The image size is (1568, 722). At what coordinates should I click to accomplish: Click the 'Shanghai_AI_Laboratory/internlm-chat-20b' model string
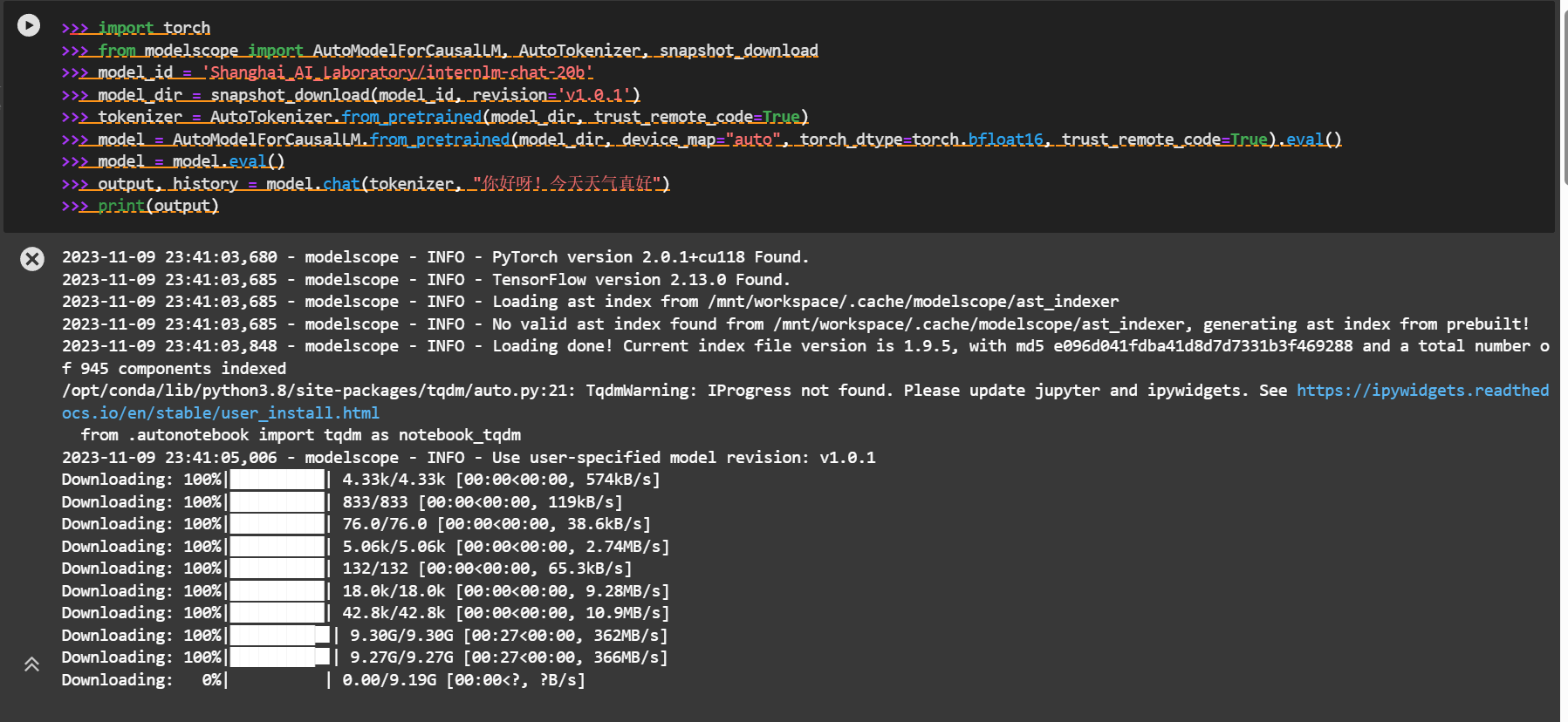(x=398, y=72)
